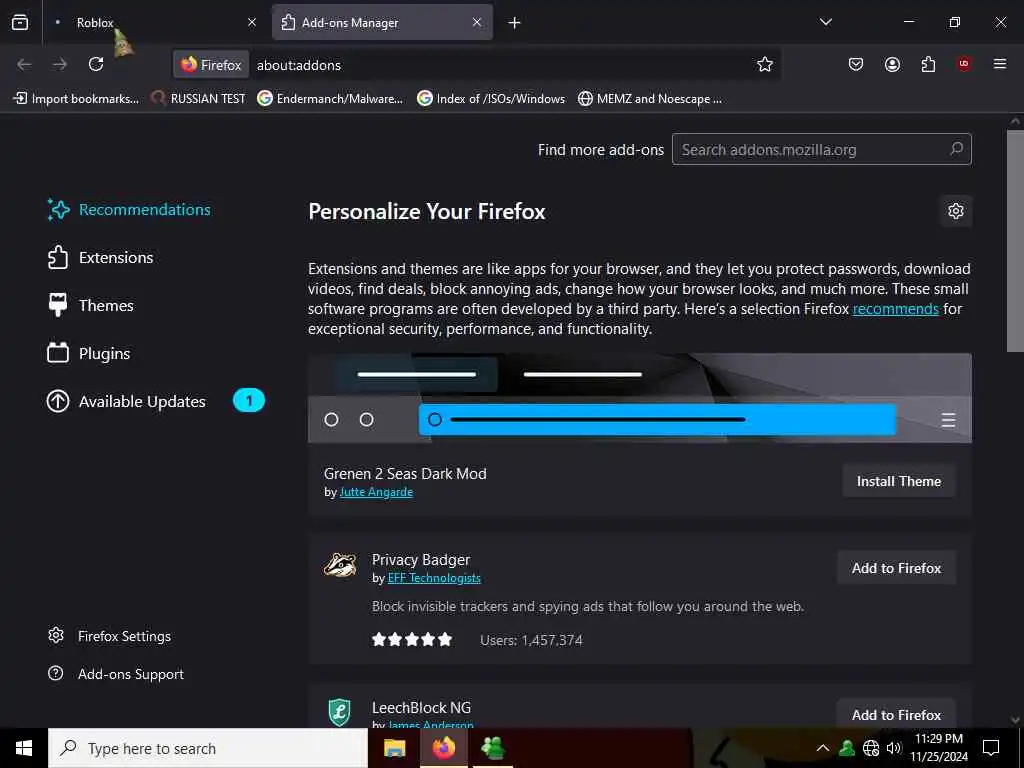This screenshot has height=768, width=1024.
Task: Open the add-ons tools gear dropdown
Action: point(956,211)
